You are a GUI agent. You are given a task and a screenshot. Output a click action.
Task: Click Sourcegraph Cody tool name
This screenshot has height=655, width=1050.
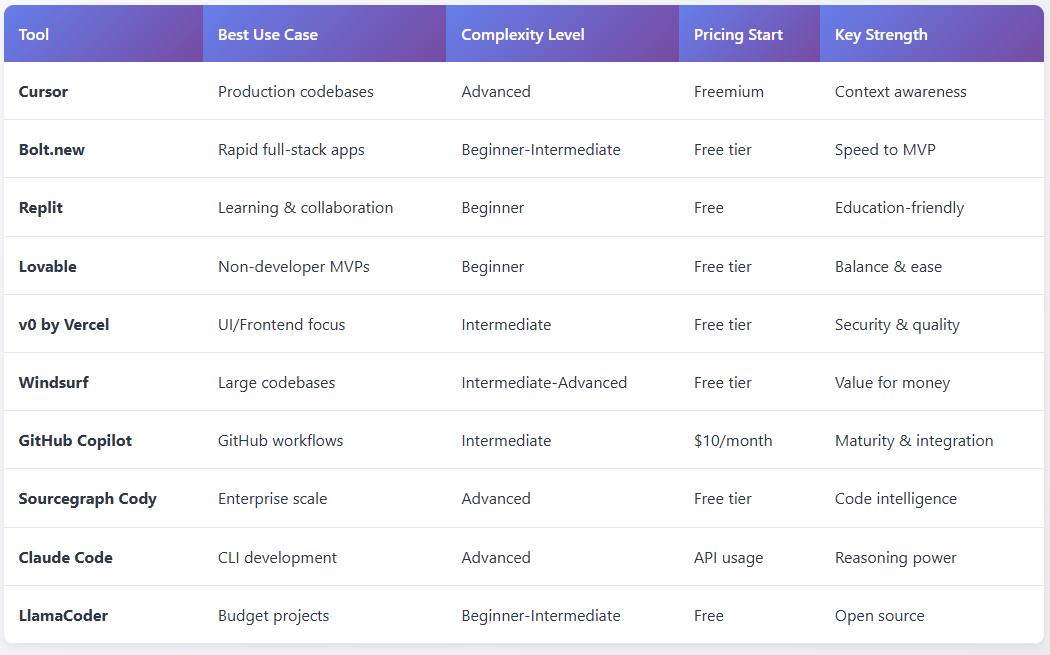pyautogui.click(x=88, y=499)
